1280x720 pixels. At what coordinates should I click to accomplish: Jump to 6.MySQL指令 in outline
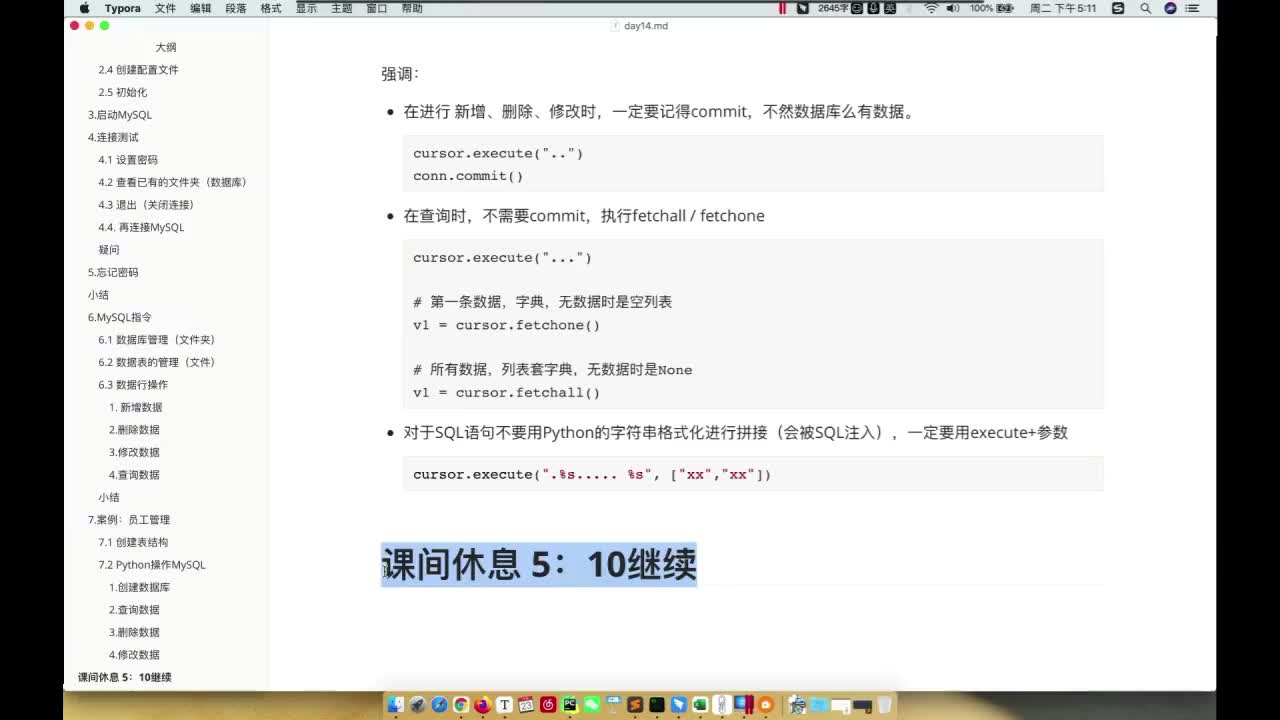pos(120,317)
